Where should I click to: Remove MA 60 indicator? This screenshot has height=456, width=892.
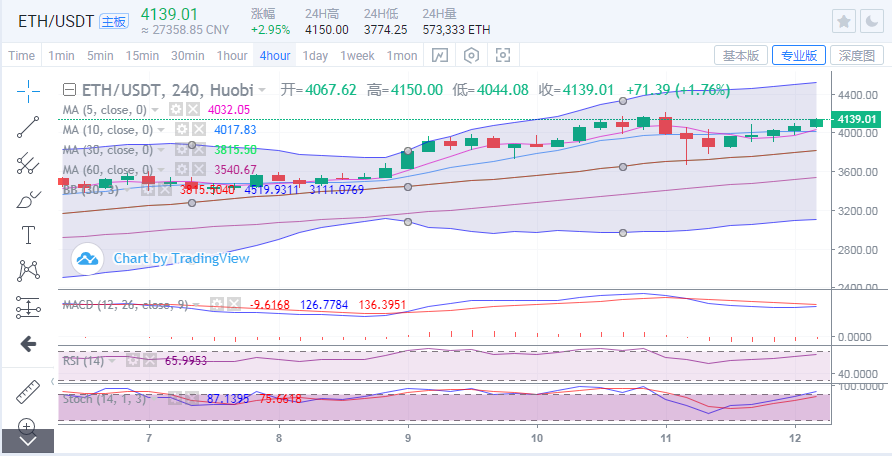pyautogui.click(x=198, y=169)
